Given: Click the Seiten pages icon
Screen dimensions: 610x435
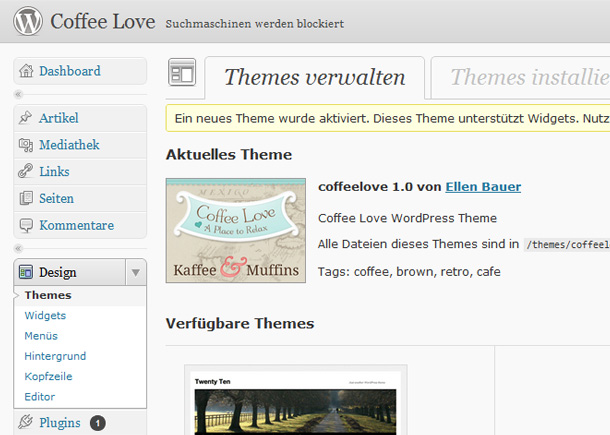Looking at the screenshot, I should coord(26,198).
